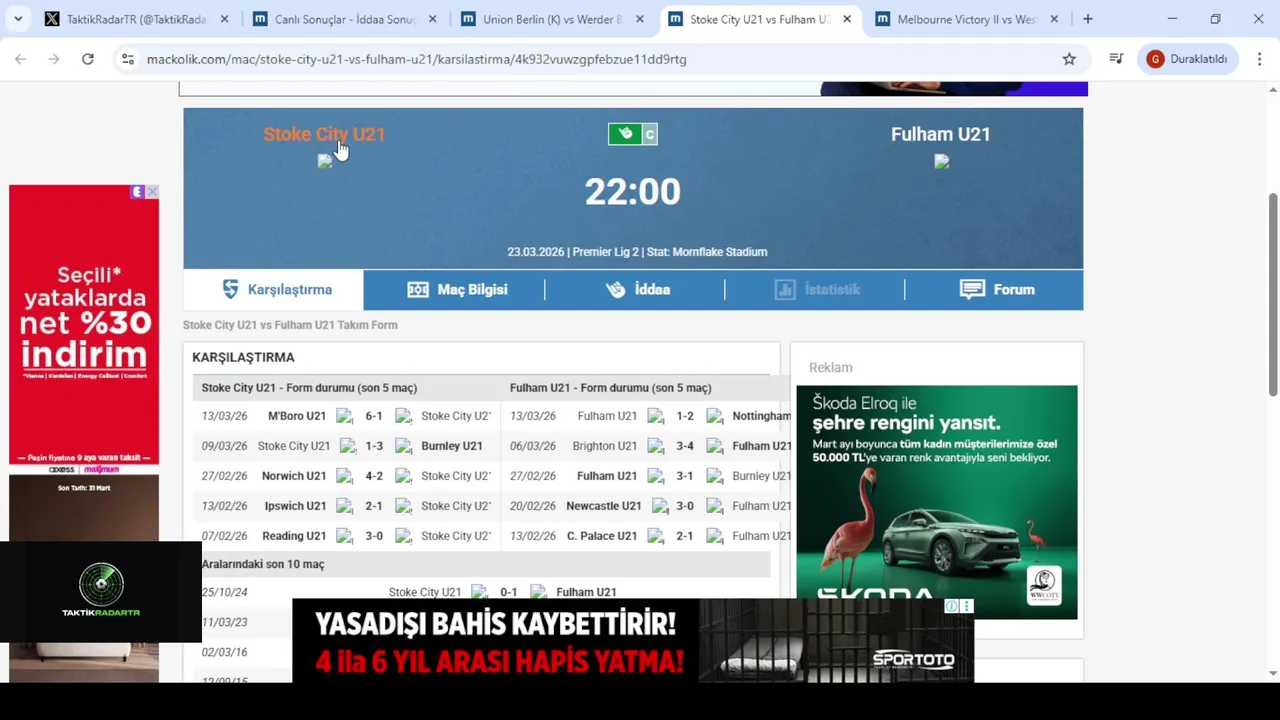Screen dimensions: 1280x720
Task: Open a new tab with plus button
Action: click(1088, 19)
